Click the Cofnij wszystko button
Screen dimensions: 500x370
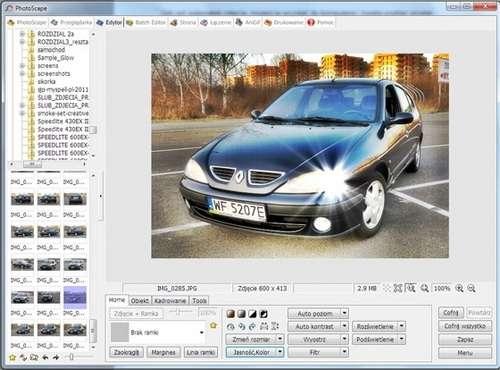pos(465,326)
